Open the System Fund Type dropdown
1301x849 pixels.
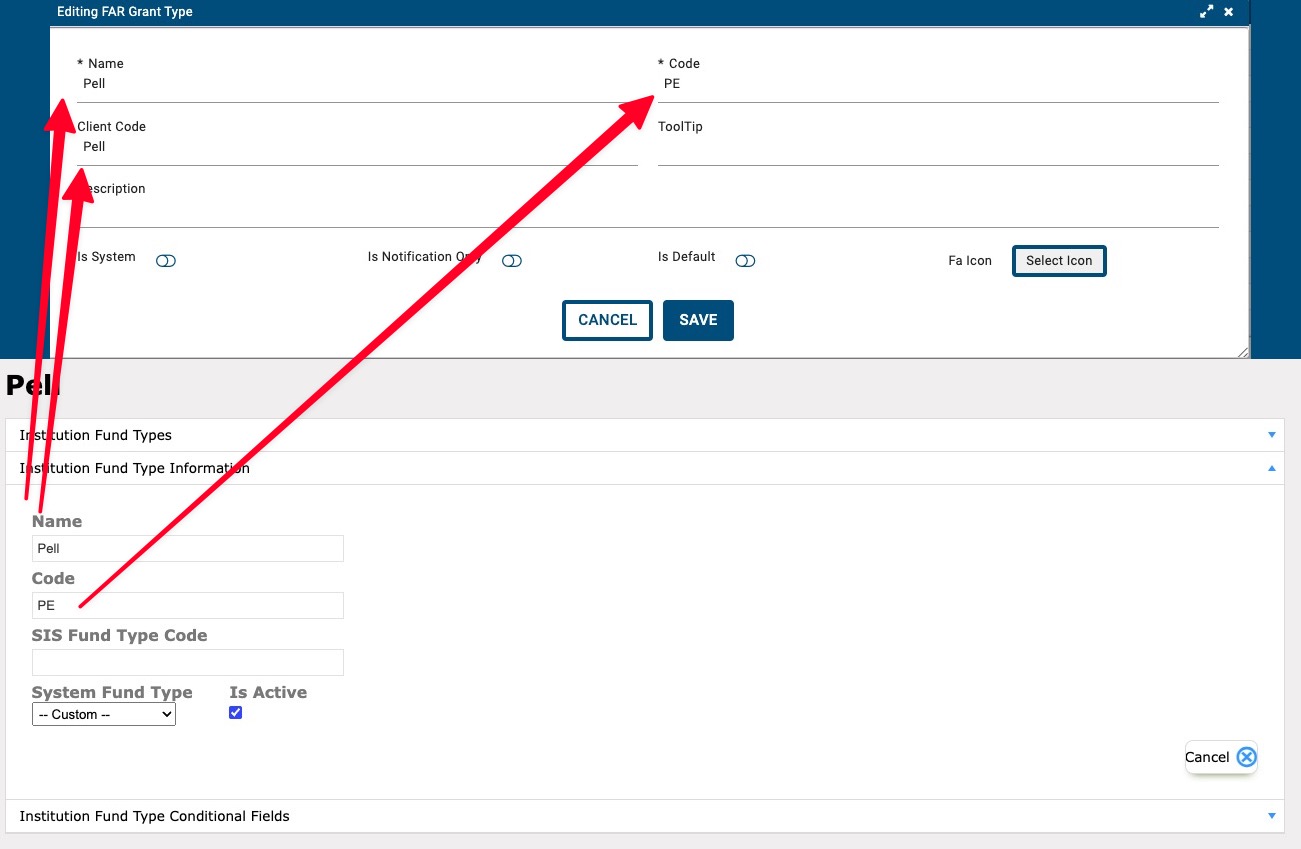click(x=104, y=715)
